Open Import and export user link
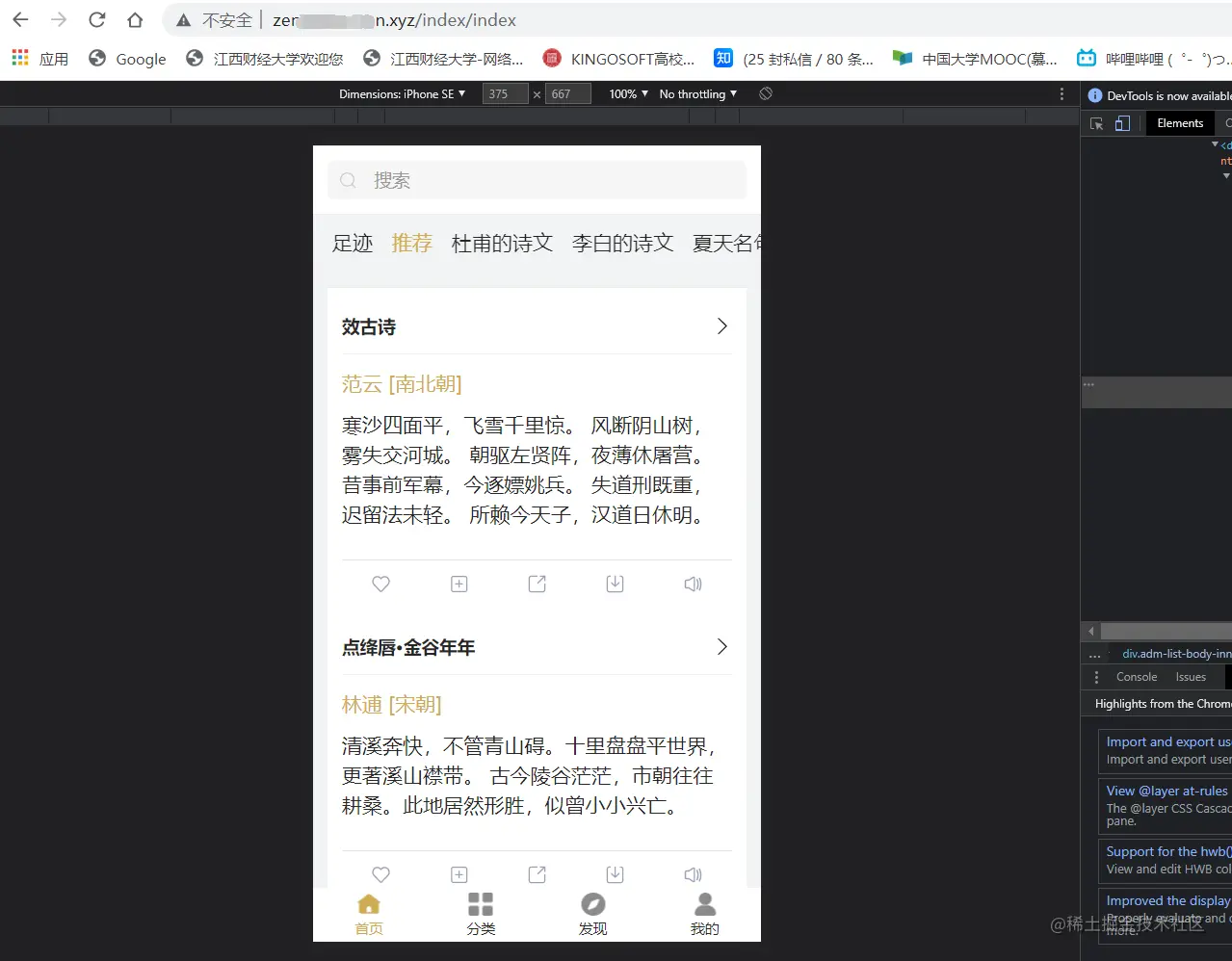This screenshot has width=1232, height=961. pos(1168,741)
